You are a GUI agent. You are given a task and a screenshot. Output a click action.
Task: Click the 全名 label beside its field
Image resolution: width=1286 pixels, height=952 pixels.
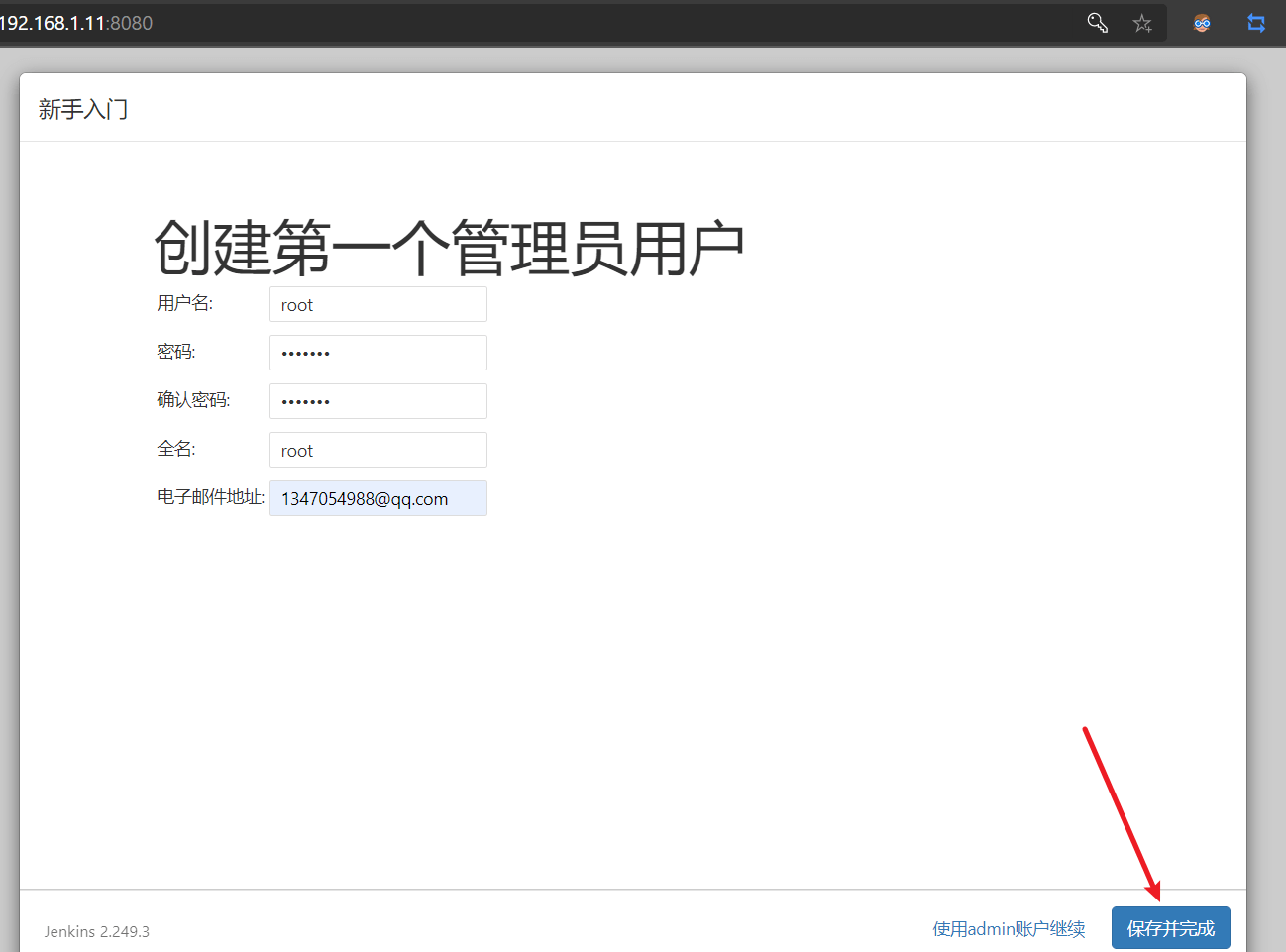click(175, 448)
